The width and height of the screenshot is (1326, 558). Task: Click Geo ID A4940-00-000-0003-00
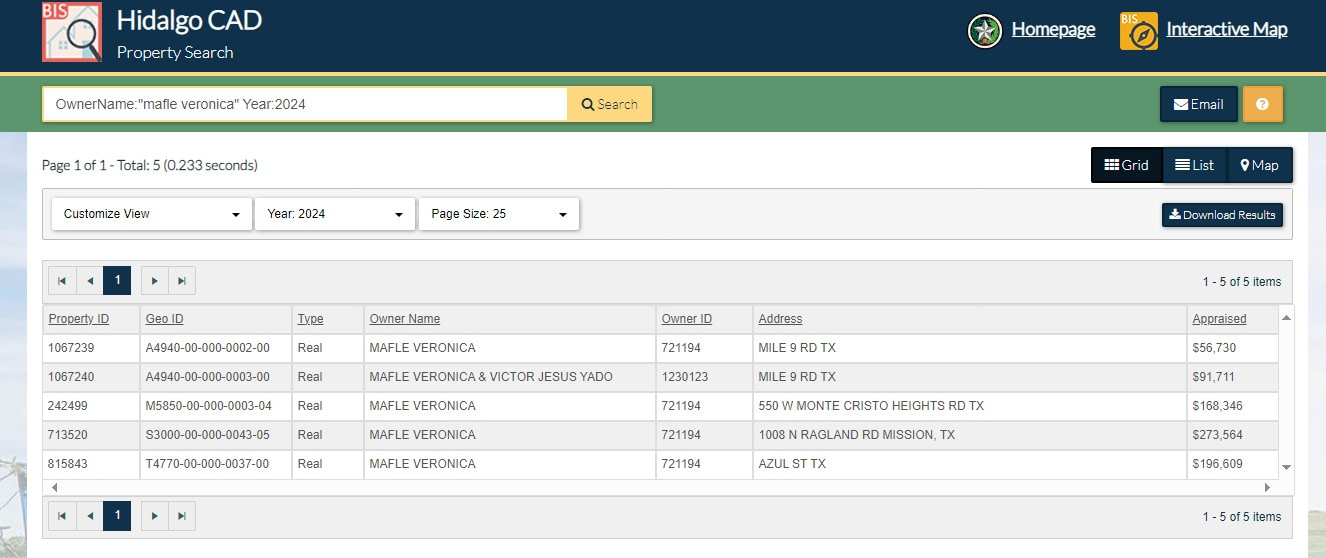208,377
